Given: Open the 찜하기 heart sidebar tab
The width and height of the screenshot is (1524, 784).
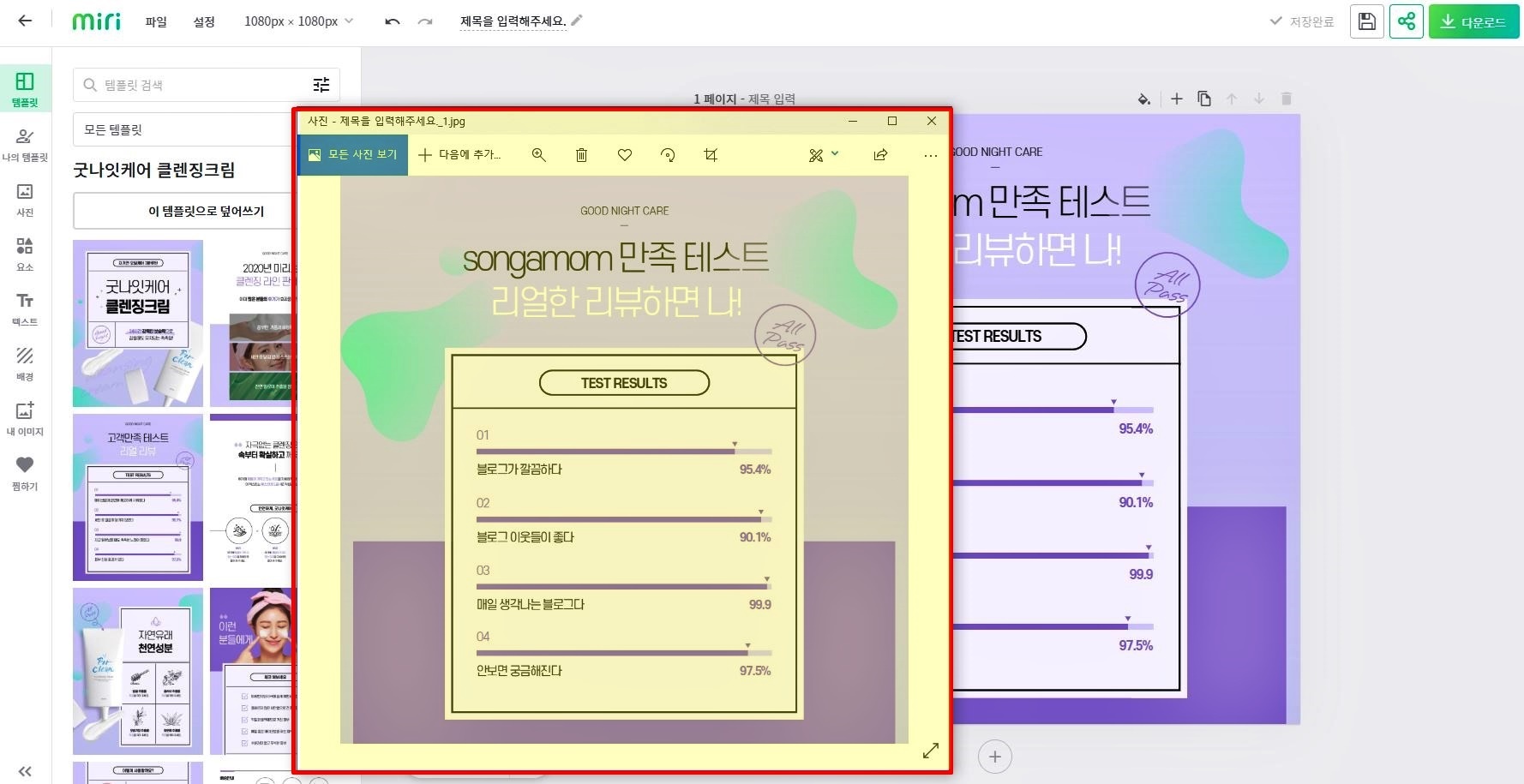Looking at the screenshot, I should tap(25, 474).
